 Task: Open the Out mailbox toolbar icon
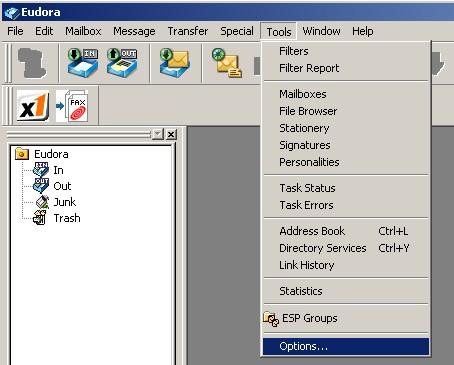tap(122, 63)
